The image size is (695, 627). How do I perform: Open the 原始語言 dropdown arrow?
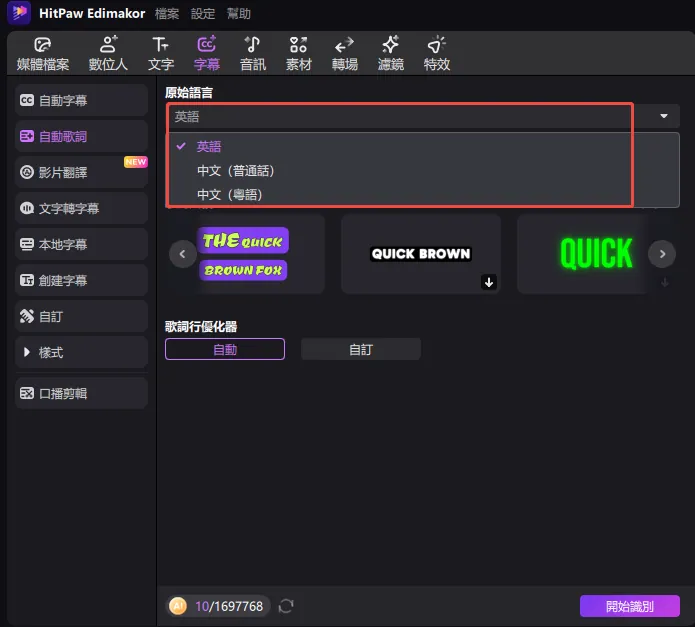pyautogui.click(x=664, y=116)
